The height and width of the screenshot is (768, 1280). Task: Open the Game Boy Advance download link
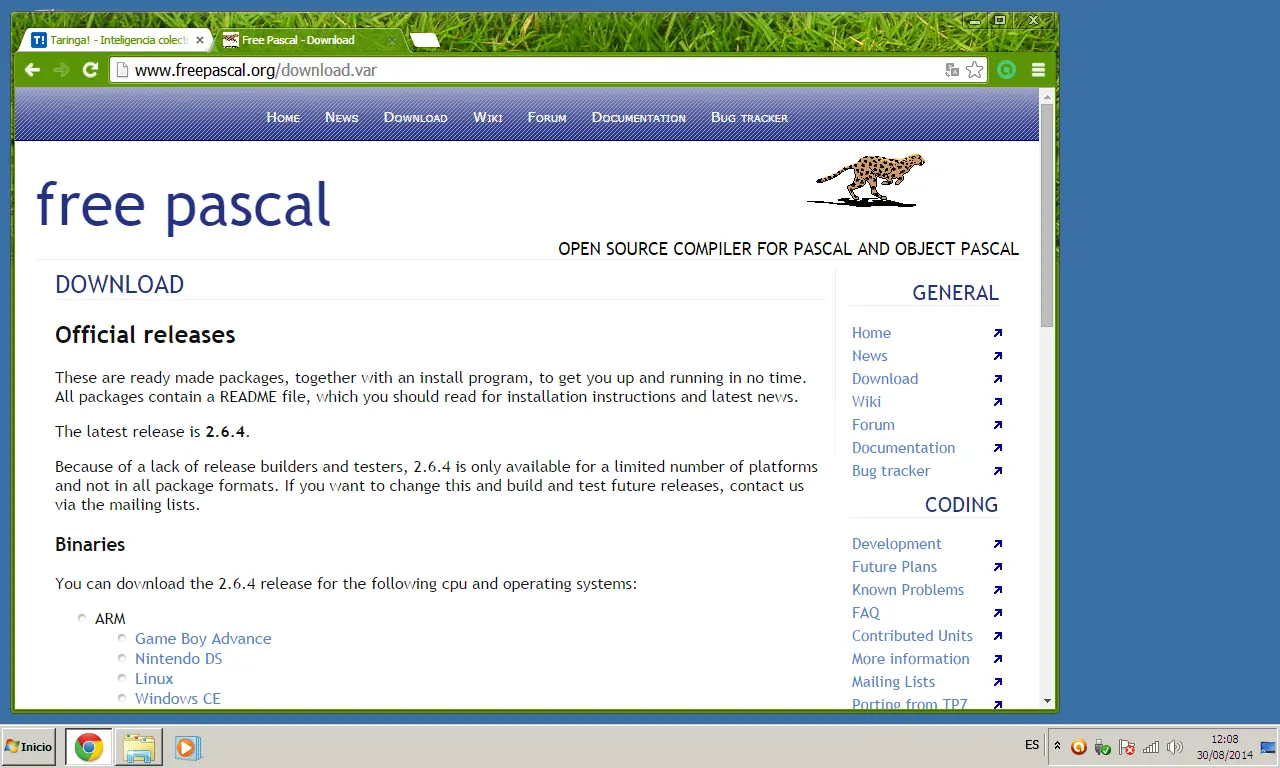click(x=203, y=638)
